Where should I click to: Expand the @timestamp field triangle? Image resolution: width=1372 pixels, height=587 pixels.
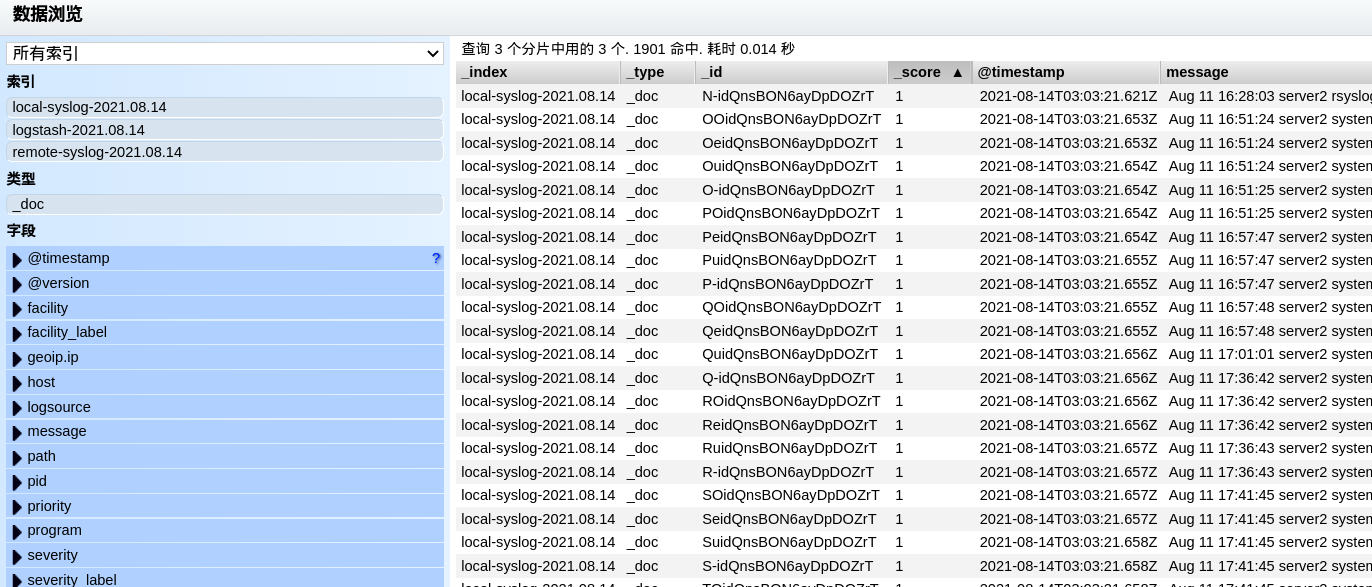point(17,260)
